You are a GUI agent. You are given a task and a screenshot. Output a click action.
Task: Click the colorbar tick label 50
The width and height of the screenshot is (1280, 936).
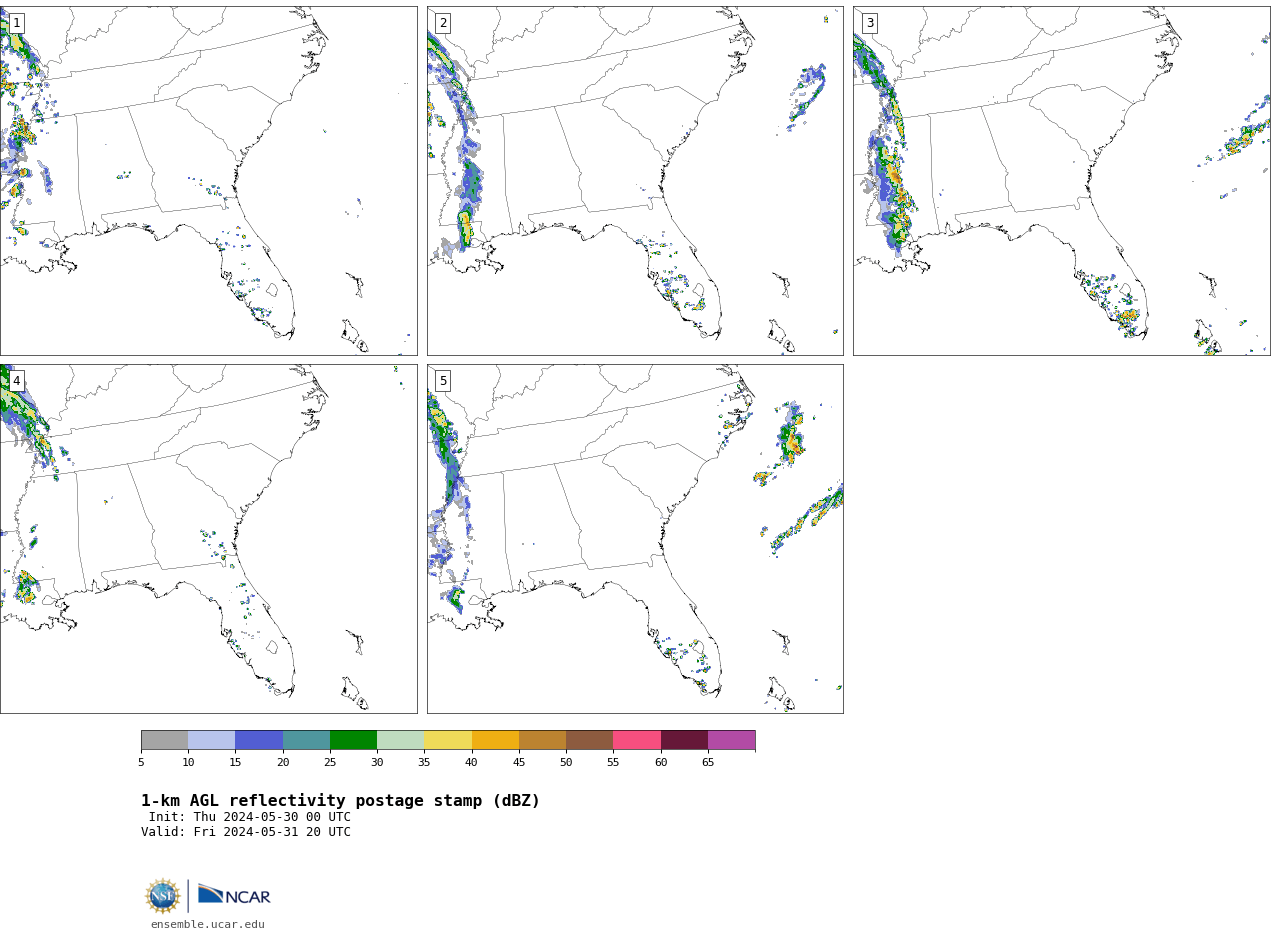[566, 762]
